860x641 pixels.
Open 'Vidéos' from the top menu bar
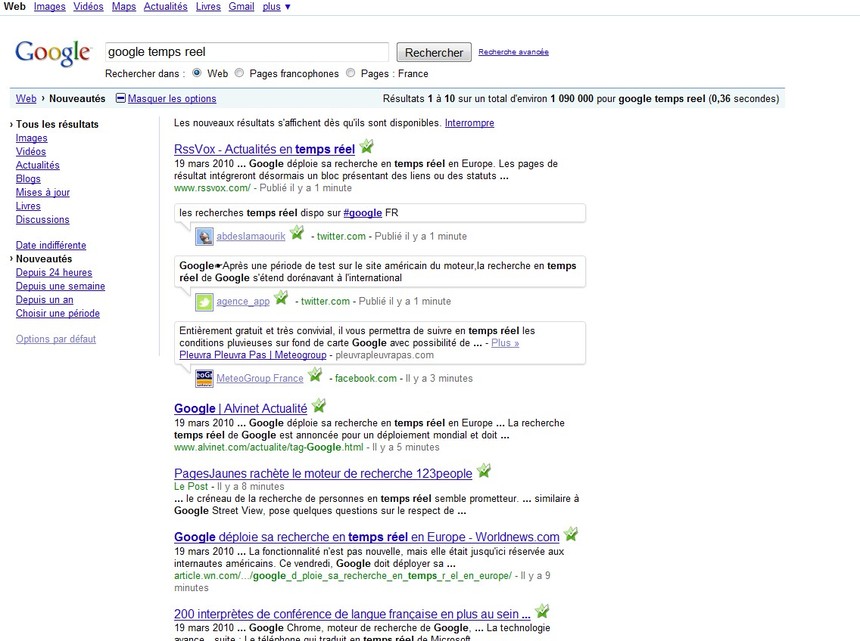point(88,6)
